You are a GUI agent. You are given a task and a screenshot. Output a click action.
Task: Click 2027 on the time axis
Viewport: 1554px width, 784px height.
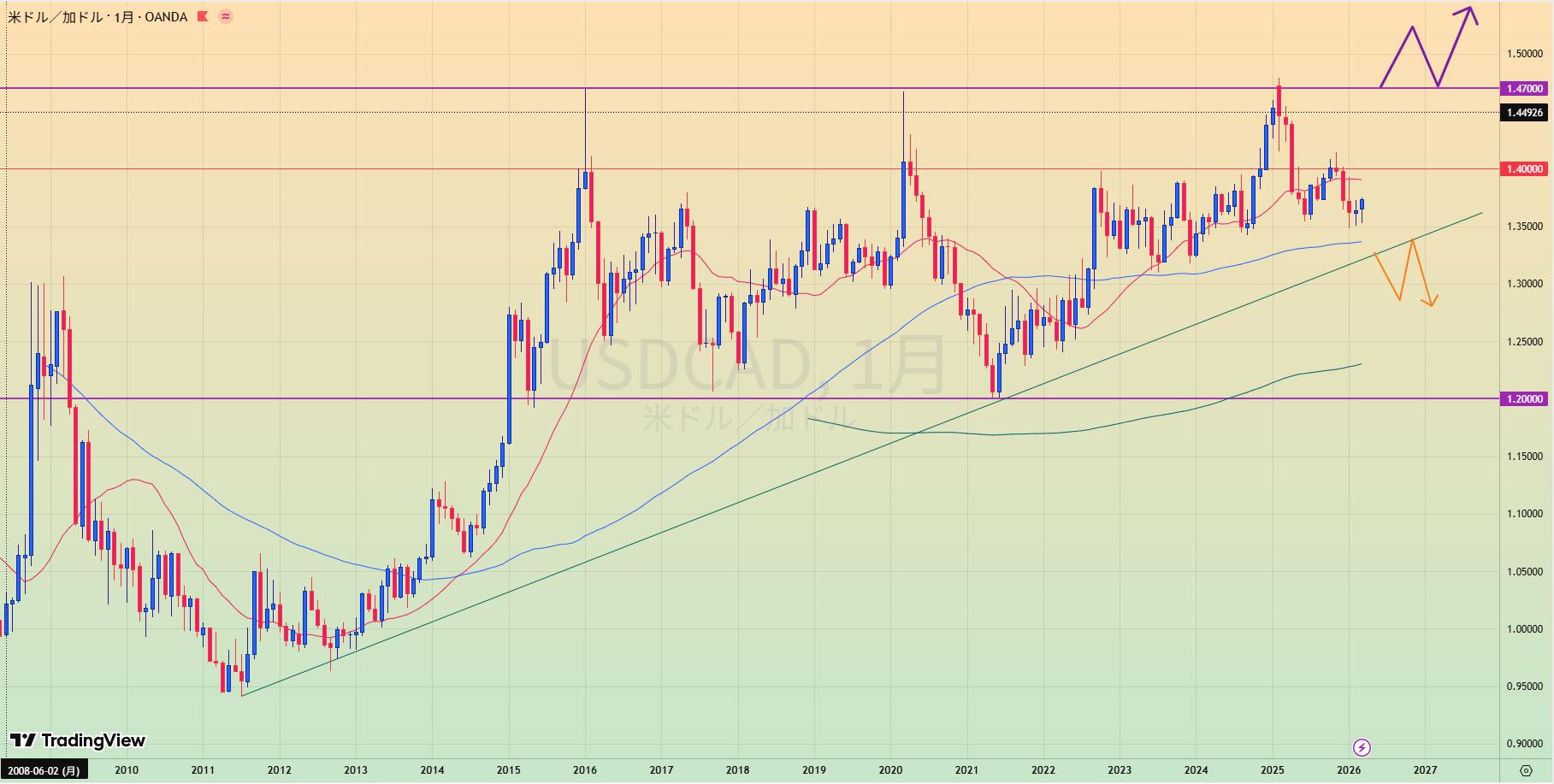(1425, 770)
